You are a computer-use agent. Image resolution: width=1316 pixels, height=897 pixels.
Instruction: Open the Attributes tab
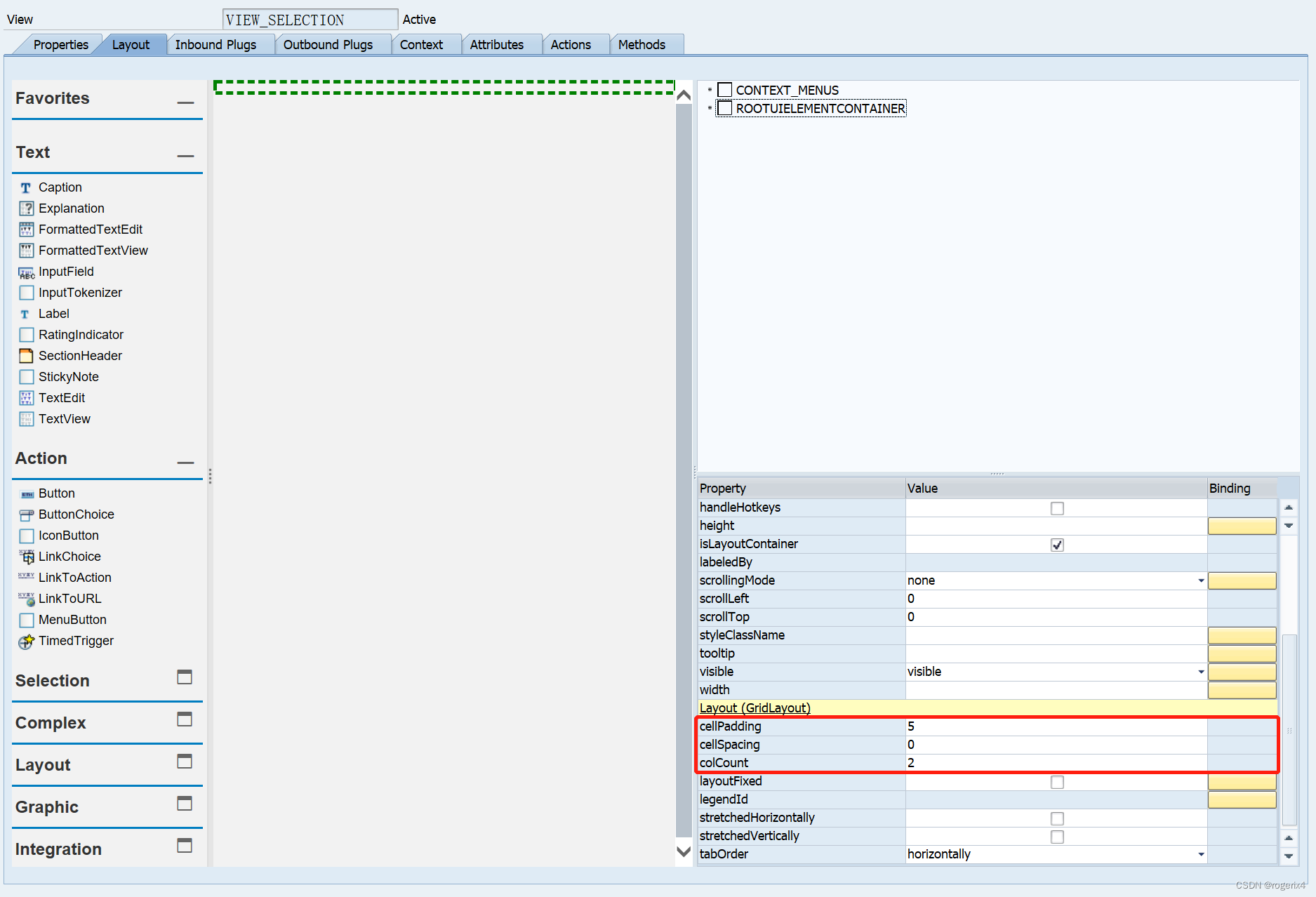[x=497, y=45]
